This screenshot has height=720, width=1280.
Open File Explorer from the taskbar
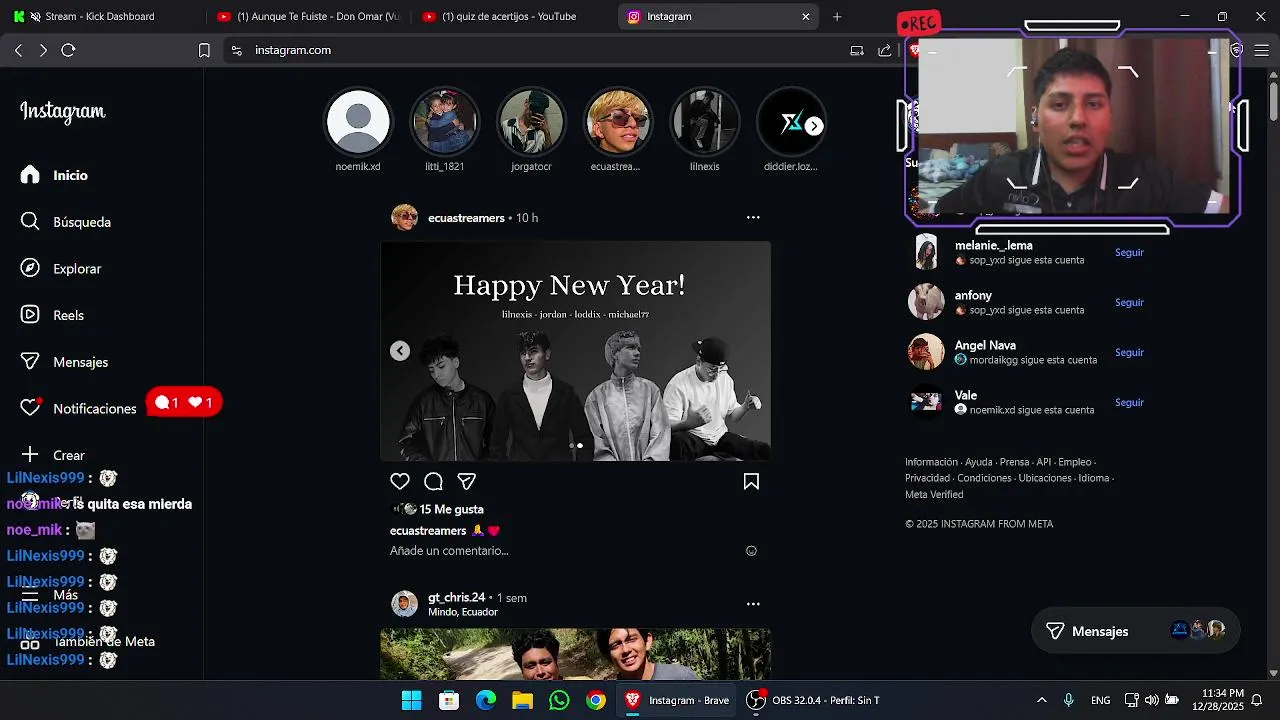point(522,700)
